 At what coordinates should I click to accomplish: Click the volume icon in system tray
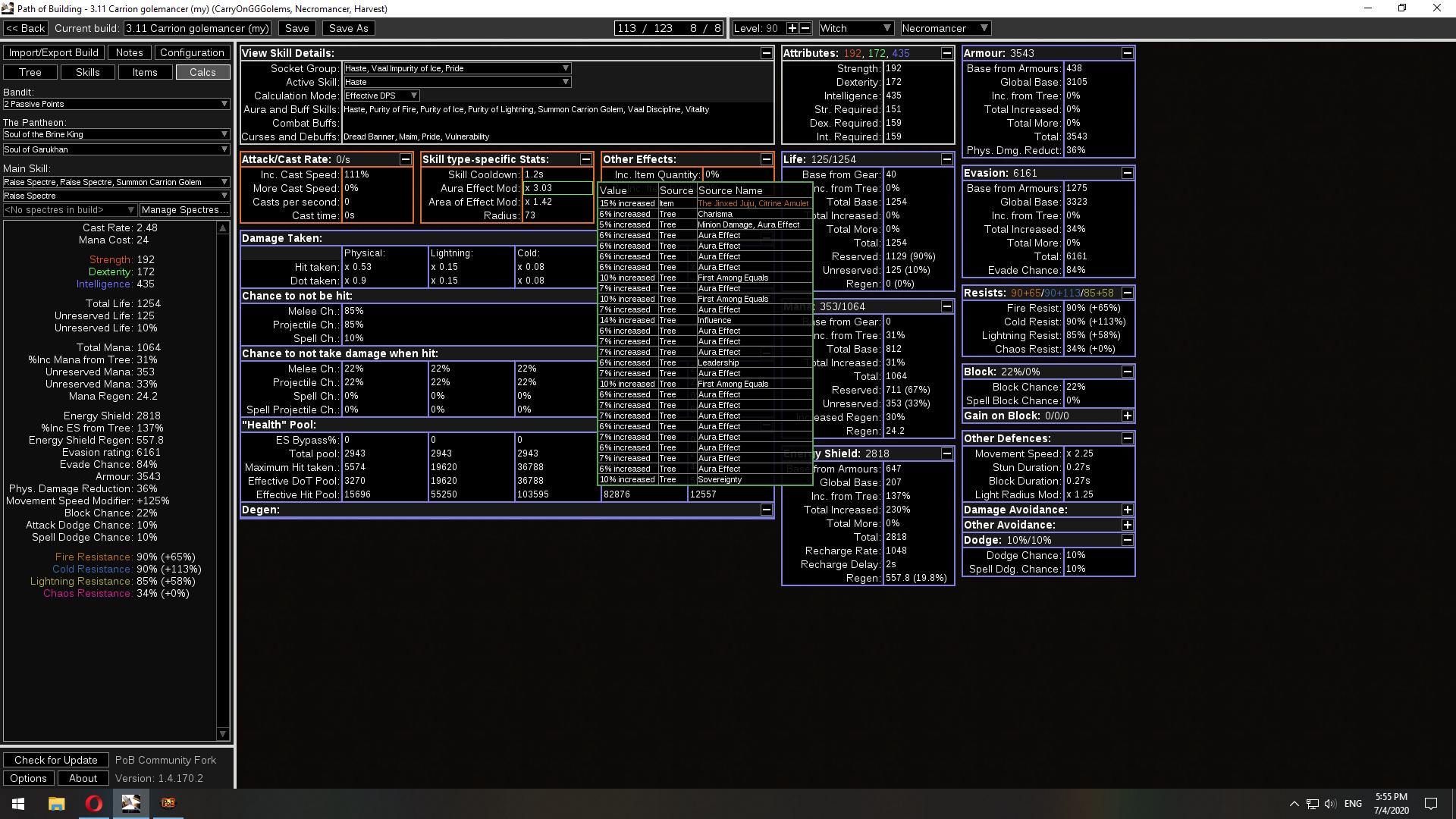pos(1330,804)
